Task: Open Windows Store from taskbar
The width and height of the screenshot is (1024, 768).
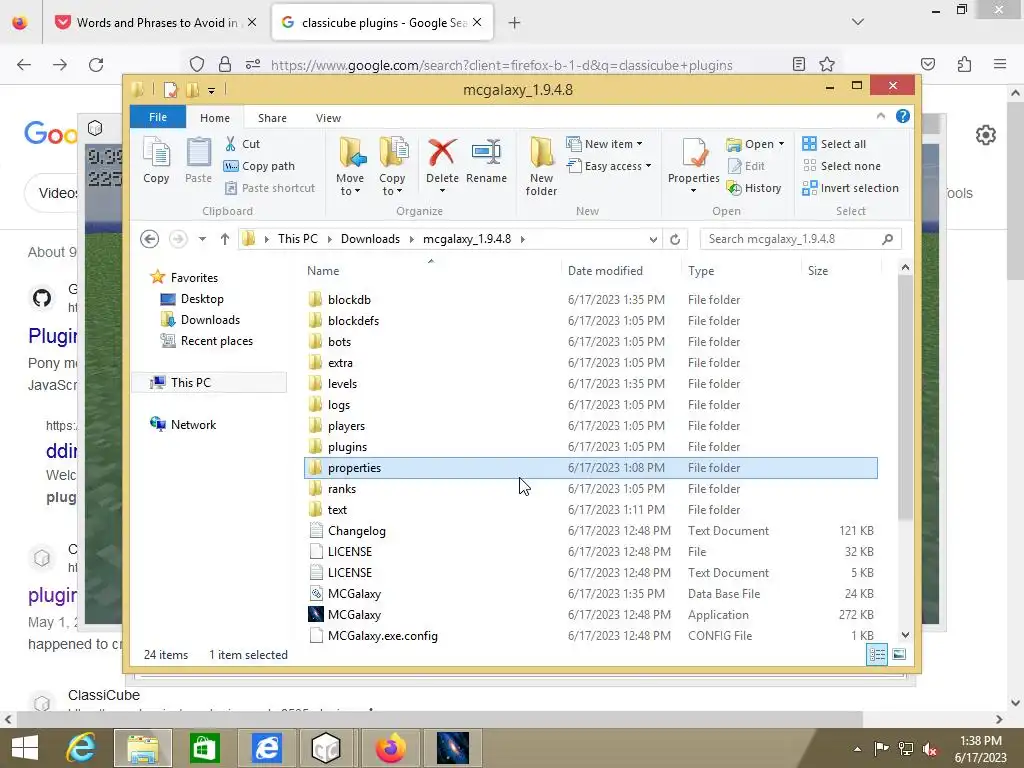Action: click(205, 748)
